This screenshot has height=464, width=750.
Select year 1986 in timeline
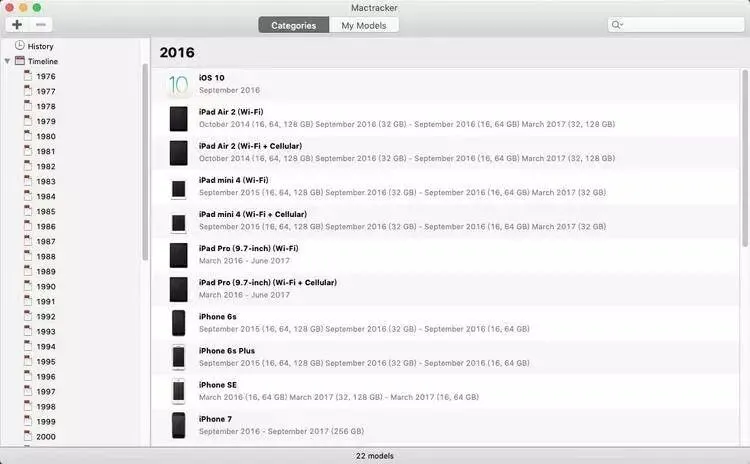pyautogui.click(x=46, y=227)
